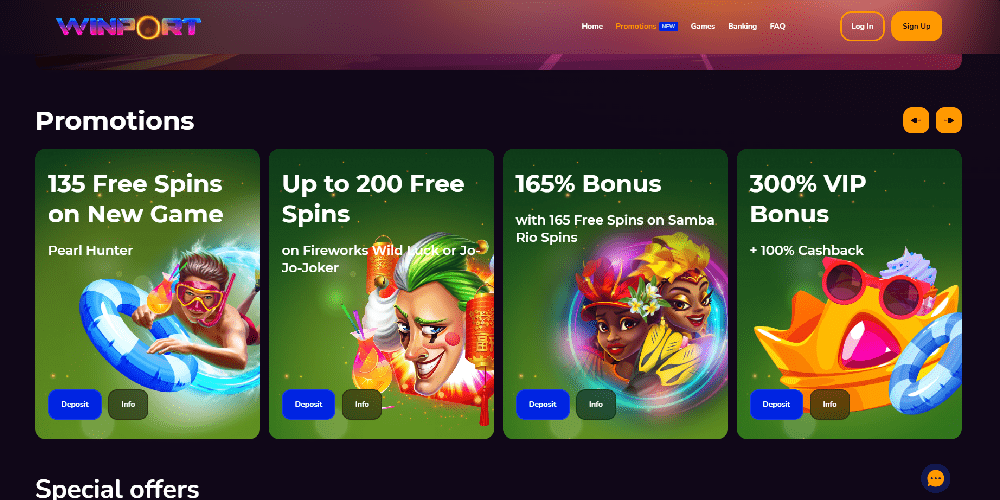View Info for Fireworks Wild Luck promotion
Screen dimensions: 1000x500
point(362,404)
